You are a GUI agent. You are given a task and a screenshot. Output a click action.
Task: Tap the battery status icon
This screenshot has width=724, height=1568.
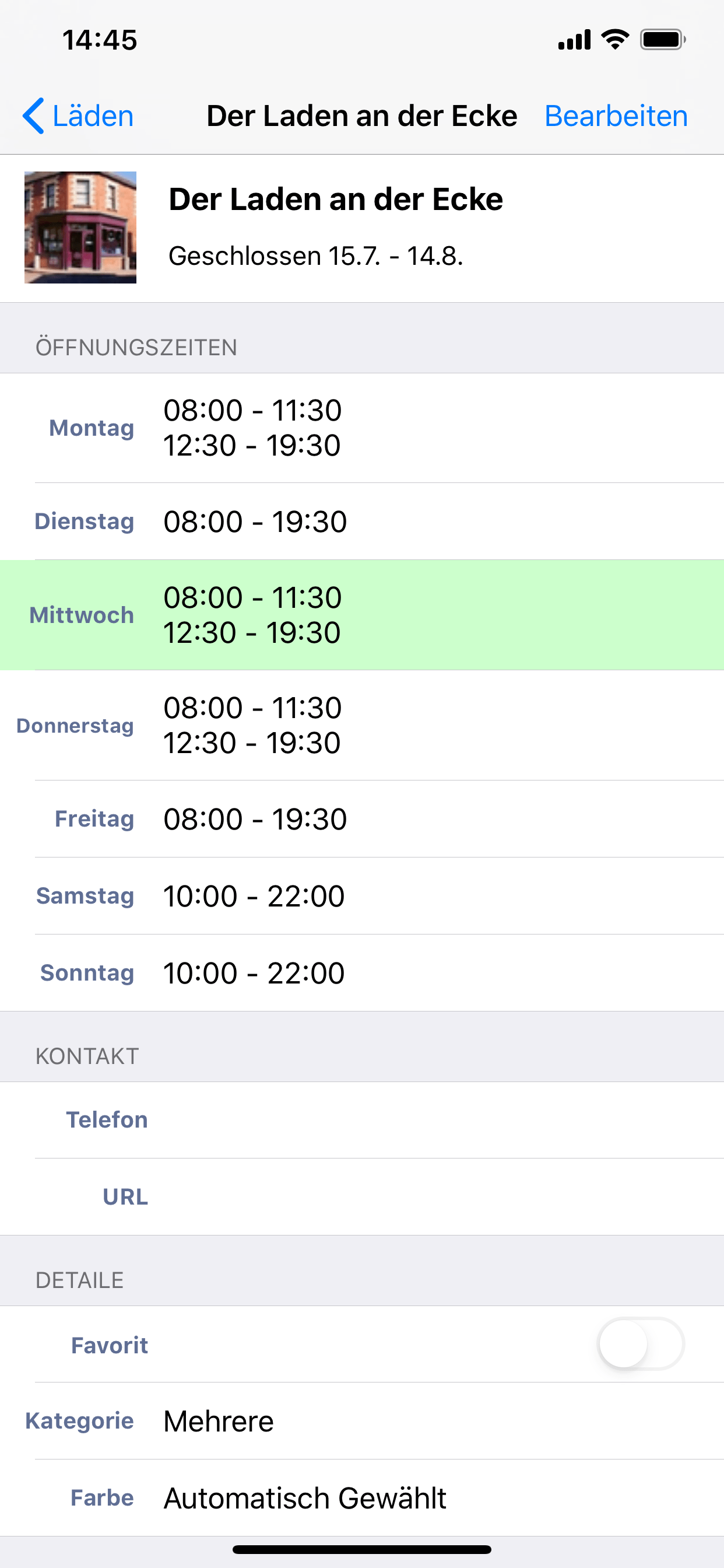(663, 40)
